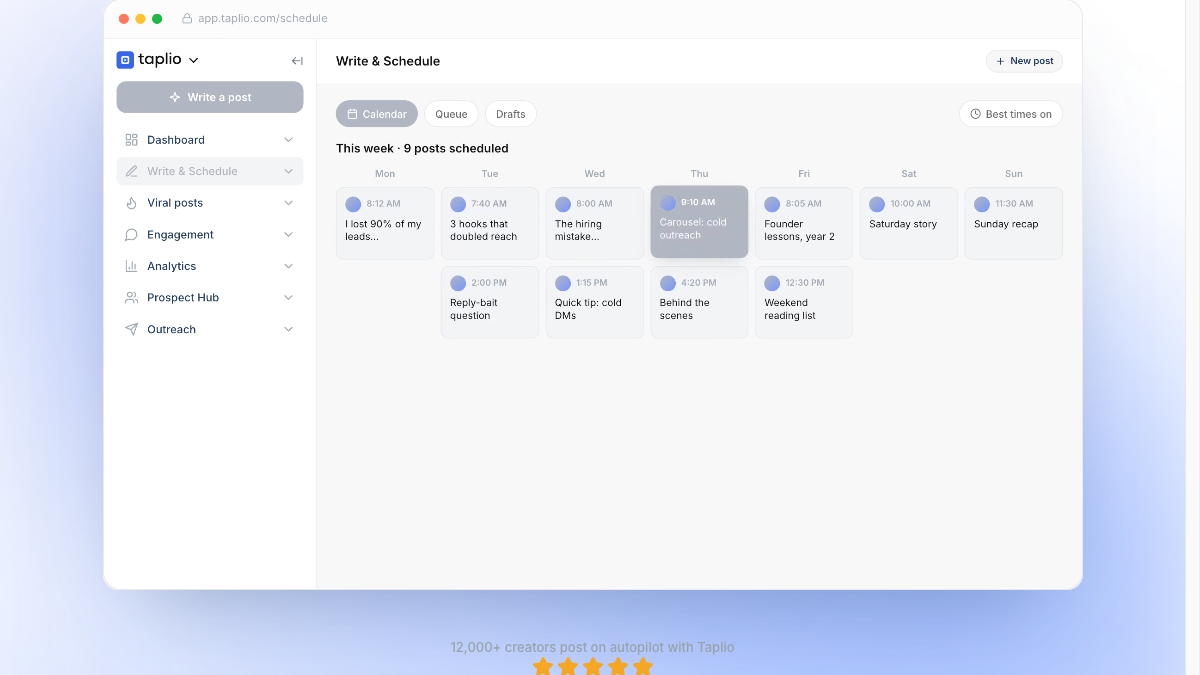Open Engagement in the sidebar

point(210,235)
